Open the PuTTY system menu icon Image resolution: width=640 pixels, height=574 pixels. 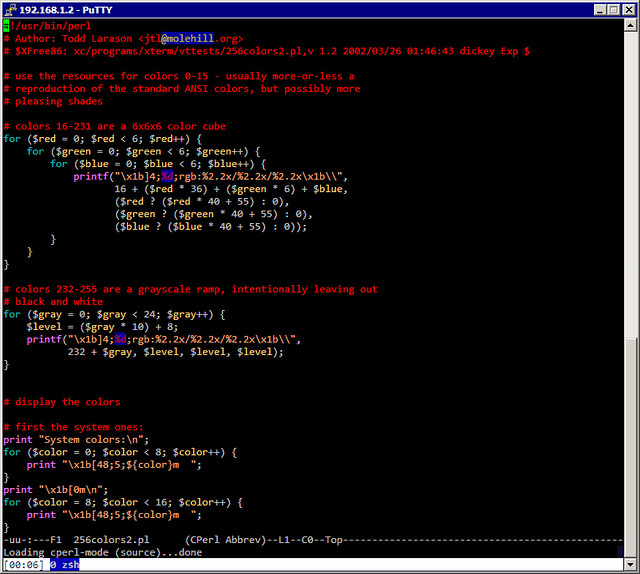click(x=11, y=9)
